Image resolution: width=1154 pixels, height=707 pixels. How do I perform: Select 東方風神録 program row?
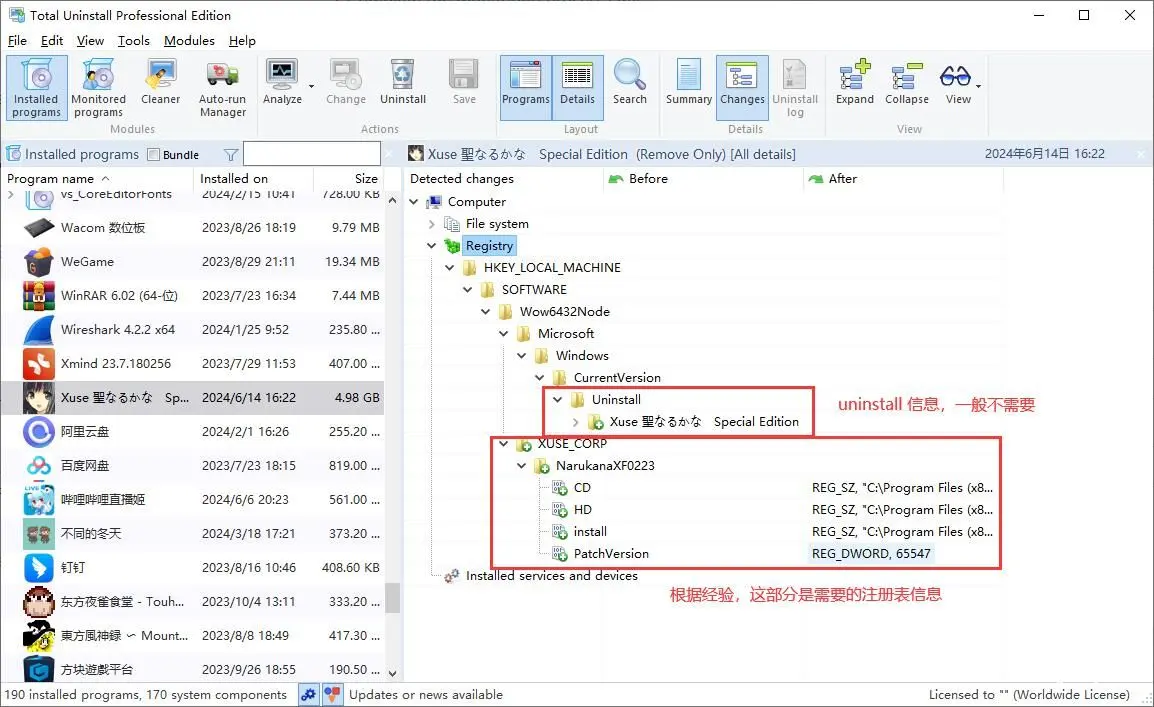[193, 636]
